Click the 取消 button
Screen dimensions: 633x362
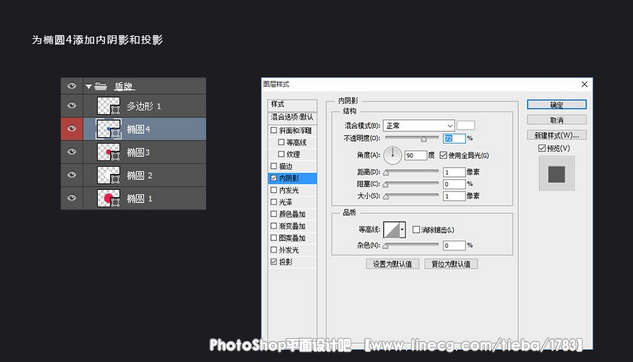(x=557, y=120)
